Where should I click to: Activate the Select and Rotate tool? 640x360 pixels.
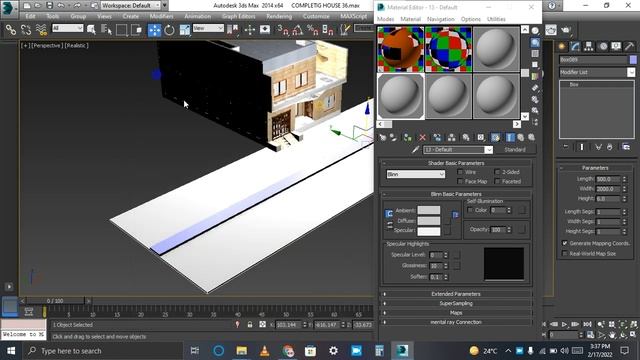169,30
